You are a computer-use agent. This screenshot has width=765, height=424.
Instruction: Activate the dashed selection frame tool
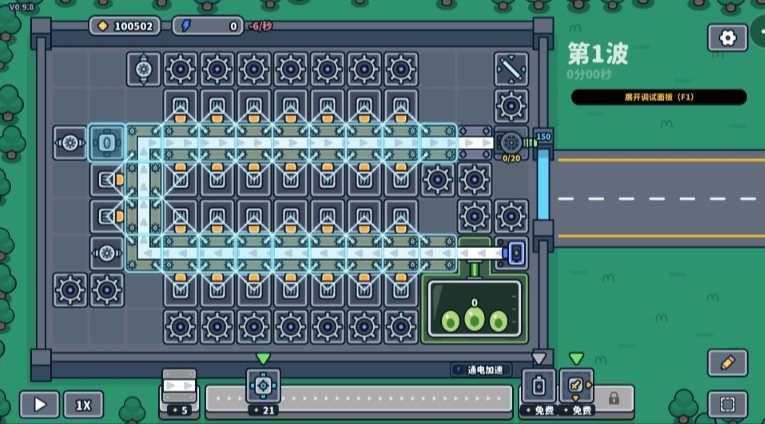point(727,404)
